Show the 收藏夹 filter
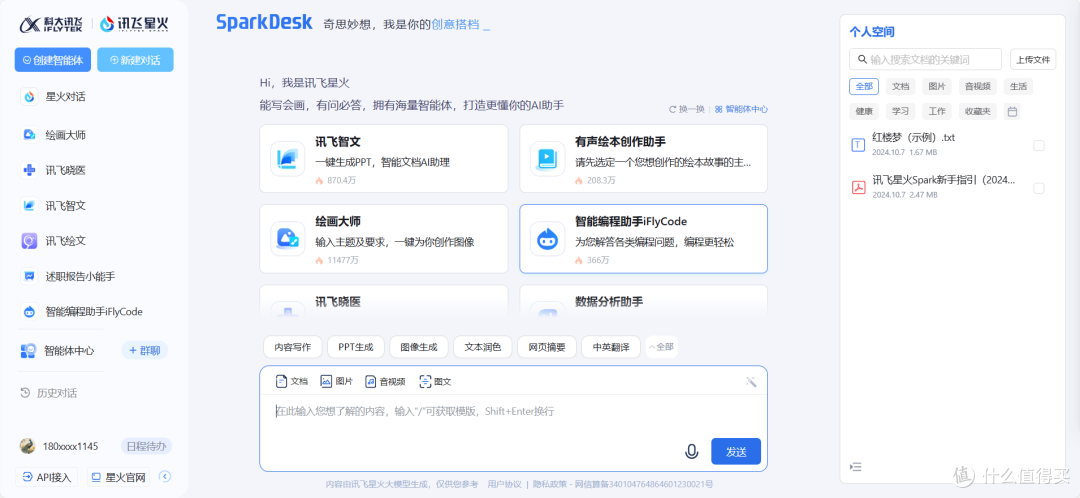The width and height of the screenshot is (1080, 498). click(x=977, y=111)
